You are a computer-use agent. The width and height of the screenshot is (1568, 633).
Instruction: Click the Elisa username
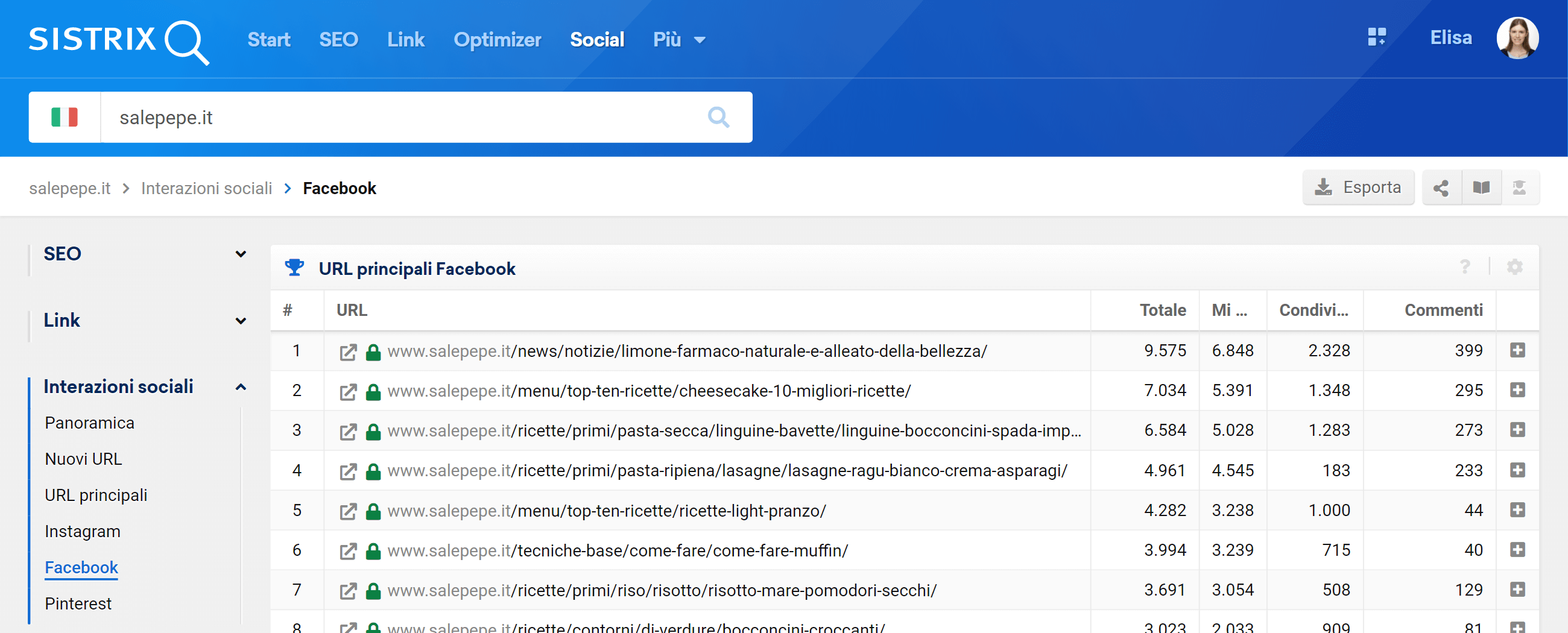pyautogui.click(x=1450, y=38)
